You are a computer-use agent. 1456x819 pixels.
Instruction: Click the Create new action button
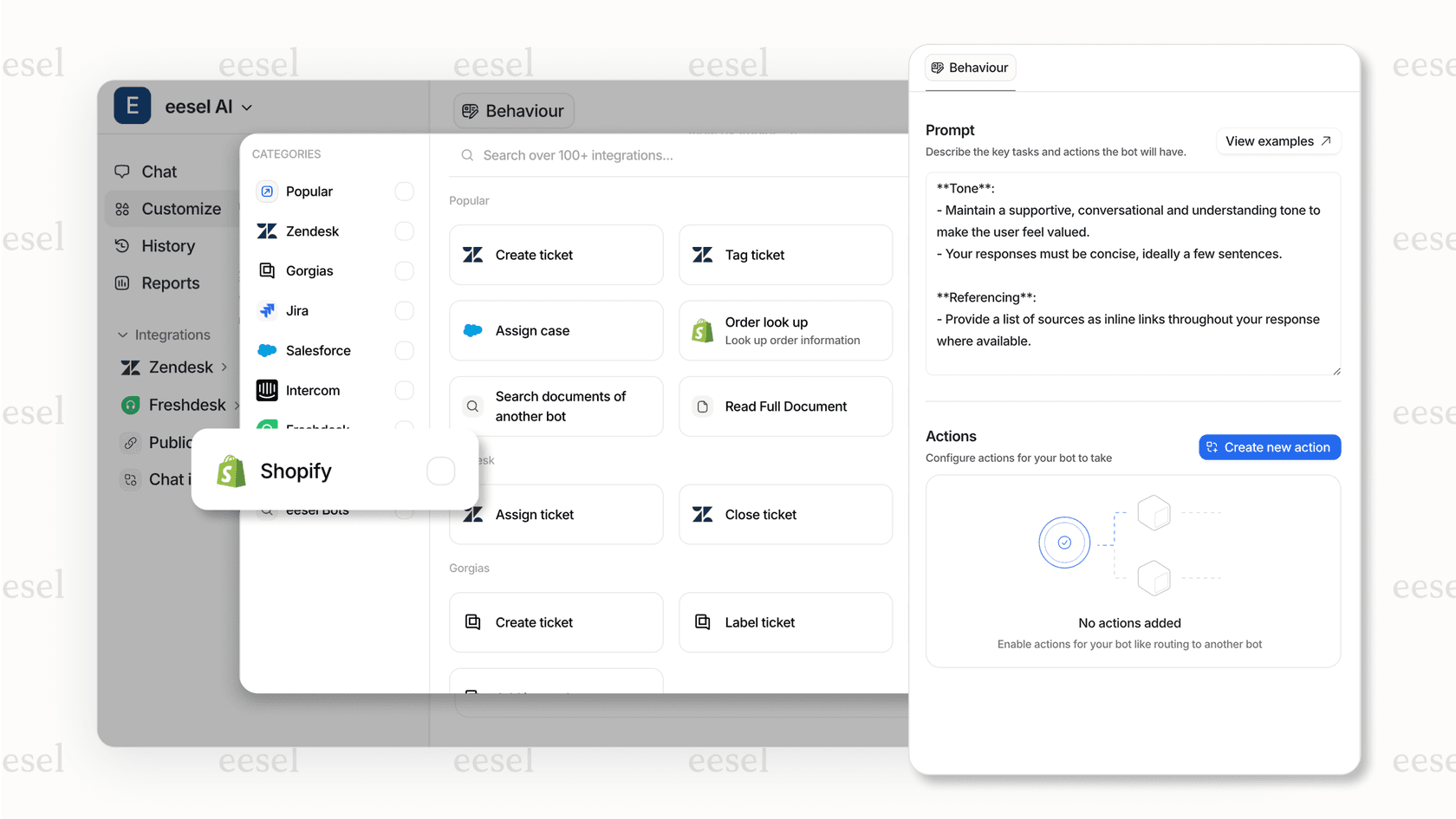click(1269, 446)
